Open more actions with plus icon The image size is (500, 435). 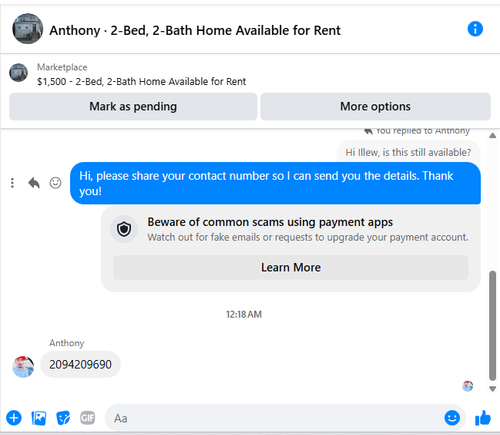(14, 418)
